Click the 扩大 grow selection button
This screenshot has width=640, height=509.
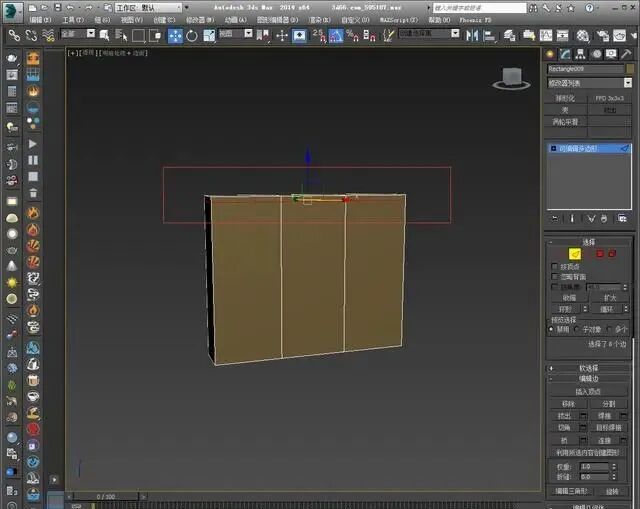click(x=610, y=298)
